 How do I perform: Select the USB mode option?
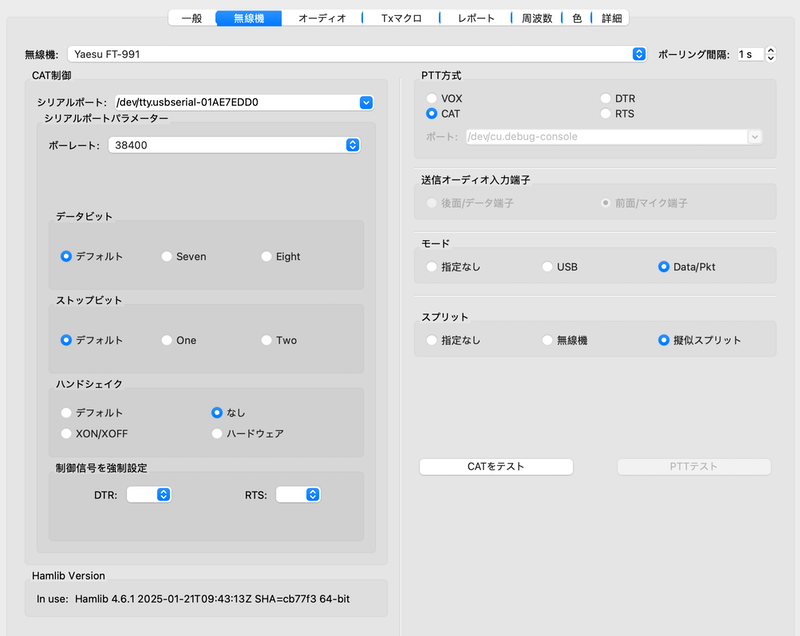click(548, 267)
